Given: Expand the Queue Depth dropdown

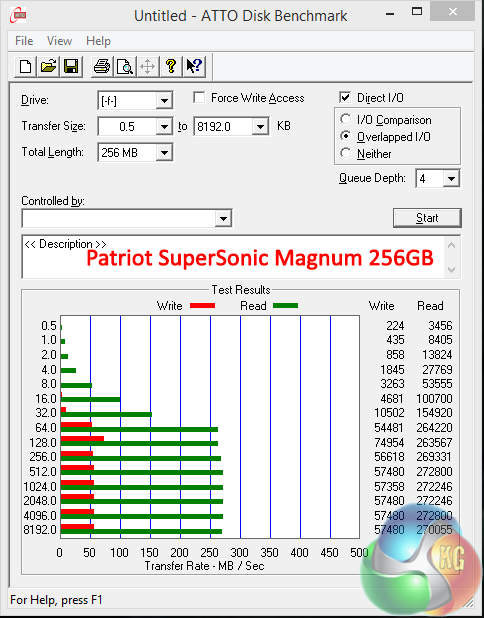Looking at the screenshot, I should click(451, 179).
